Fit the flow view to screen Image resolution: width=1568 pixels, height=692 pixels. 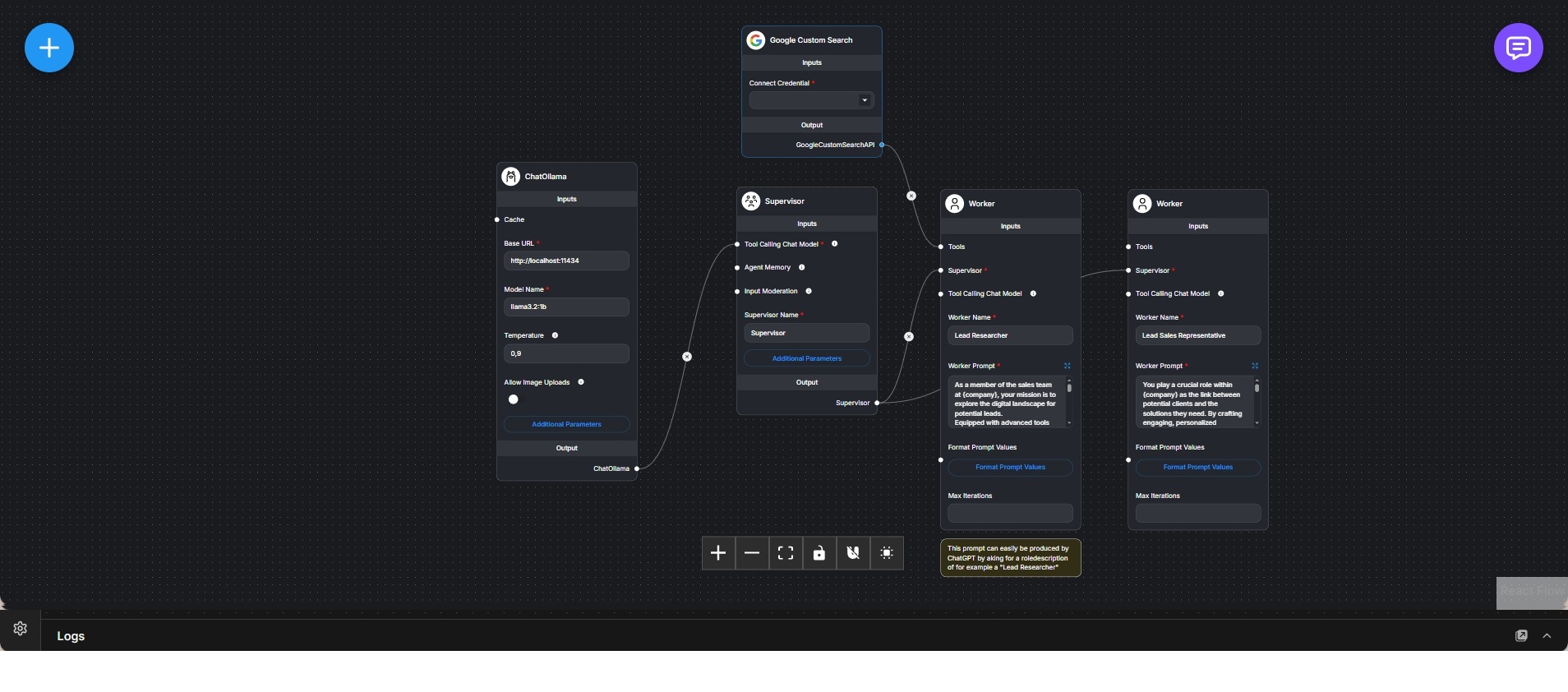point(786,553)
